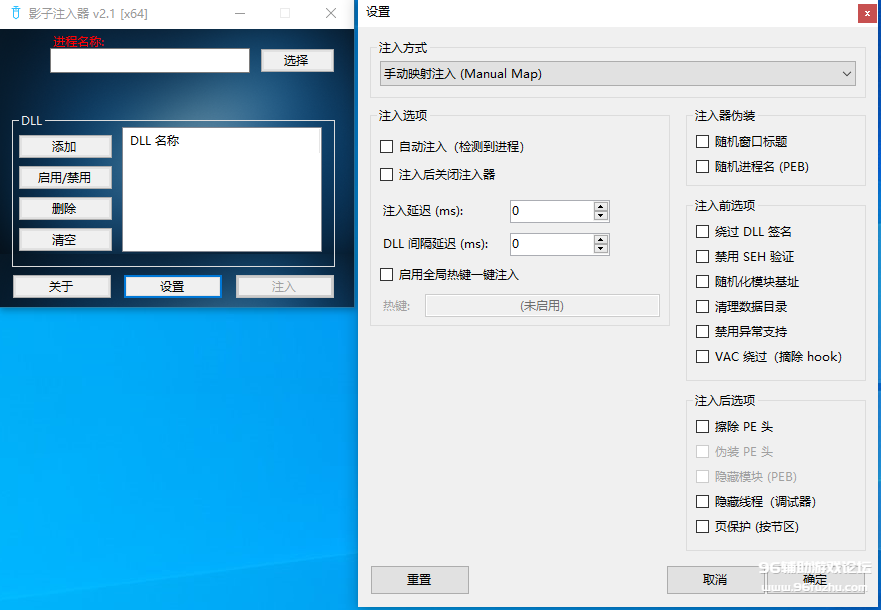Image resolution: width=881 pixels, height=610 pixels.
Task: Open the 注入方式 Manual Map dropdown
Action: pyautogui.click(x=617, y=74)
